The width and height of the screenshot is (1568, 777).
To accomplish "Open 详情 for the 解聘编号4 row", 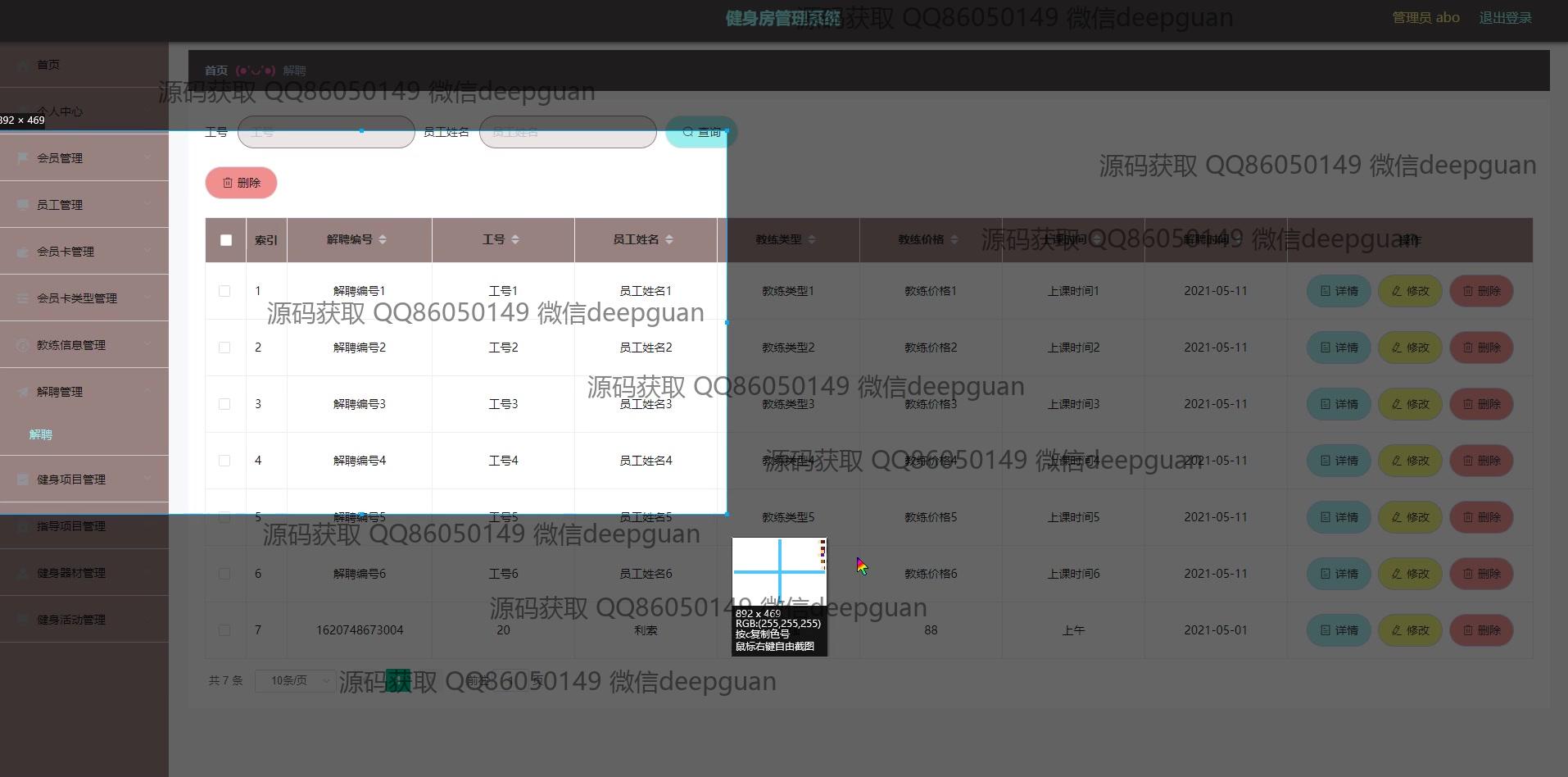I will [1339, 461].
